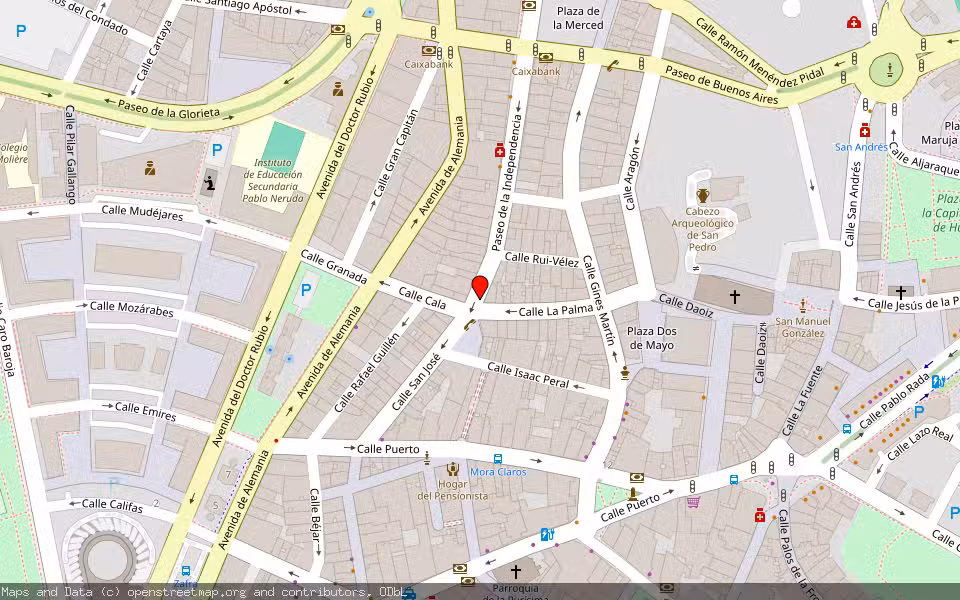Click the Calle San José label

(x=416, y=381)
